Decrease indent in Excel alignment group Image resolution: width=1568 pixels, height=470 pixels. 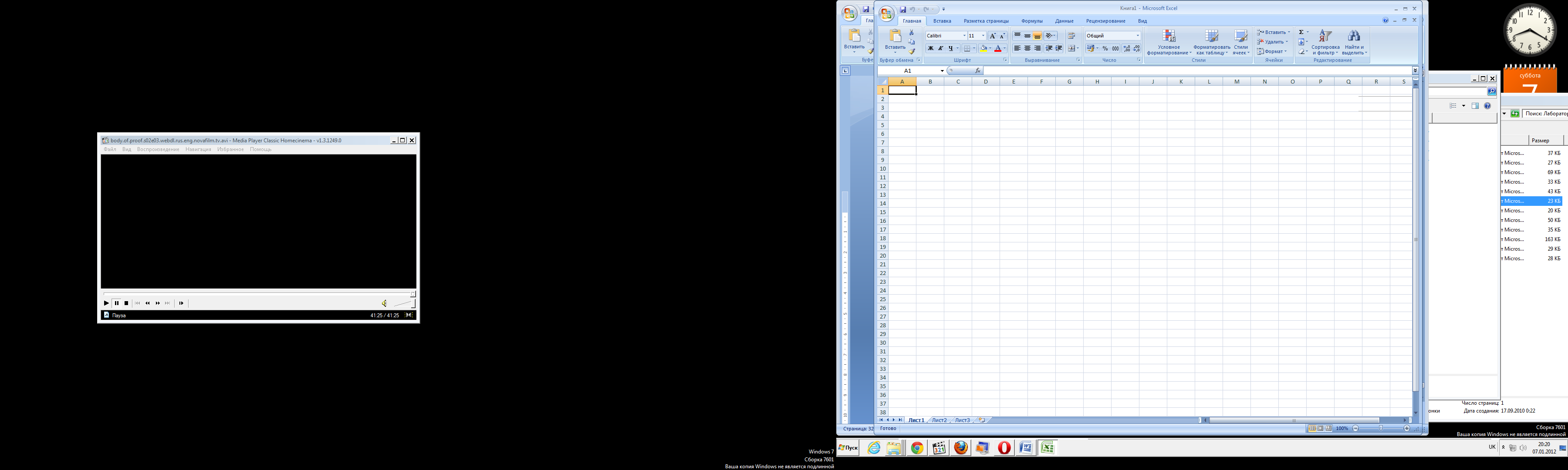point(1049,49)
